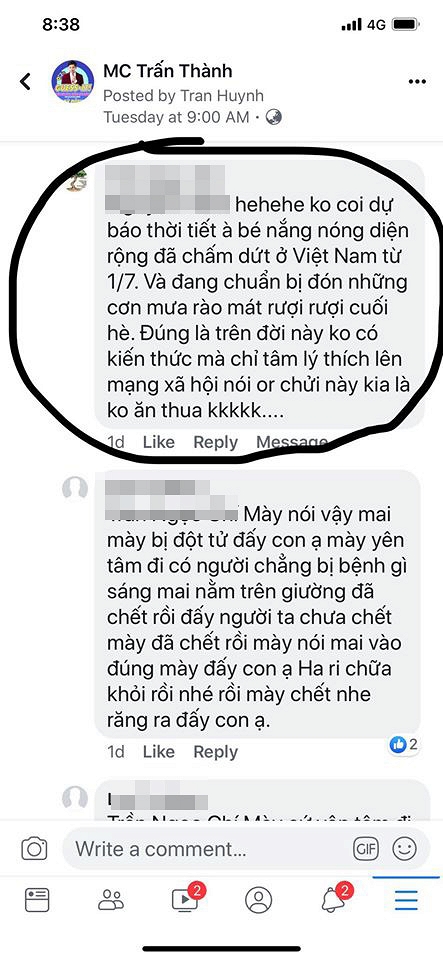443x960 pixels.
Task: Open the Profile tab icon
Action: (259, 900)
